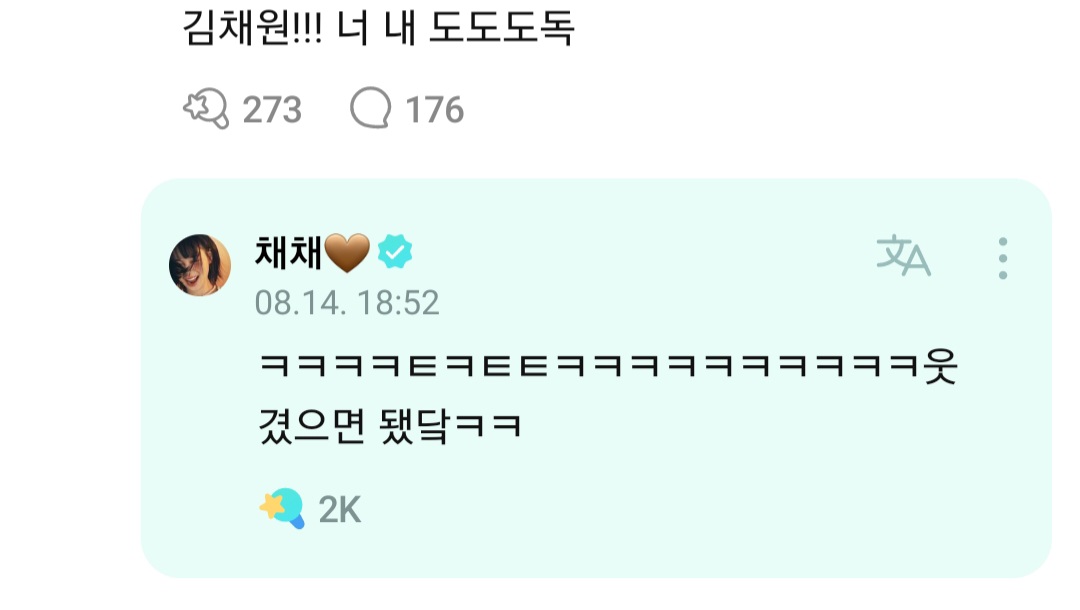Click the 176 comment count
This screenshot has height=610, width=1080.
[435, 109]
